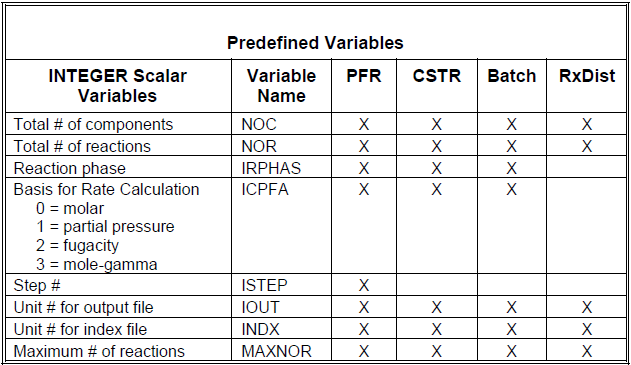Viewport: 631px width, 365px height.
Task: Select the ISTEP variable name
Action: [x=264, y=285]
